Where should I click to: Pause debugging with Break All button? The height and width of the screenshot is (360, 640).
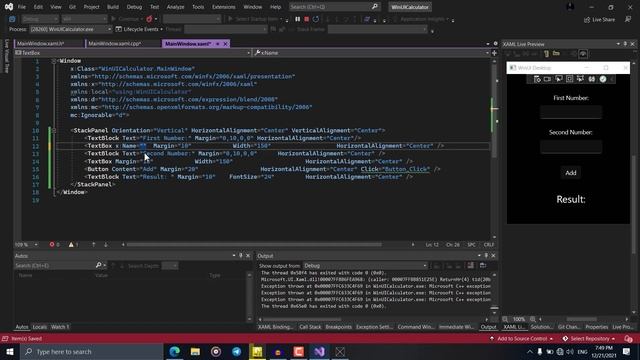(x=298, y=19)
